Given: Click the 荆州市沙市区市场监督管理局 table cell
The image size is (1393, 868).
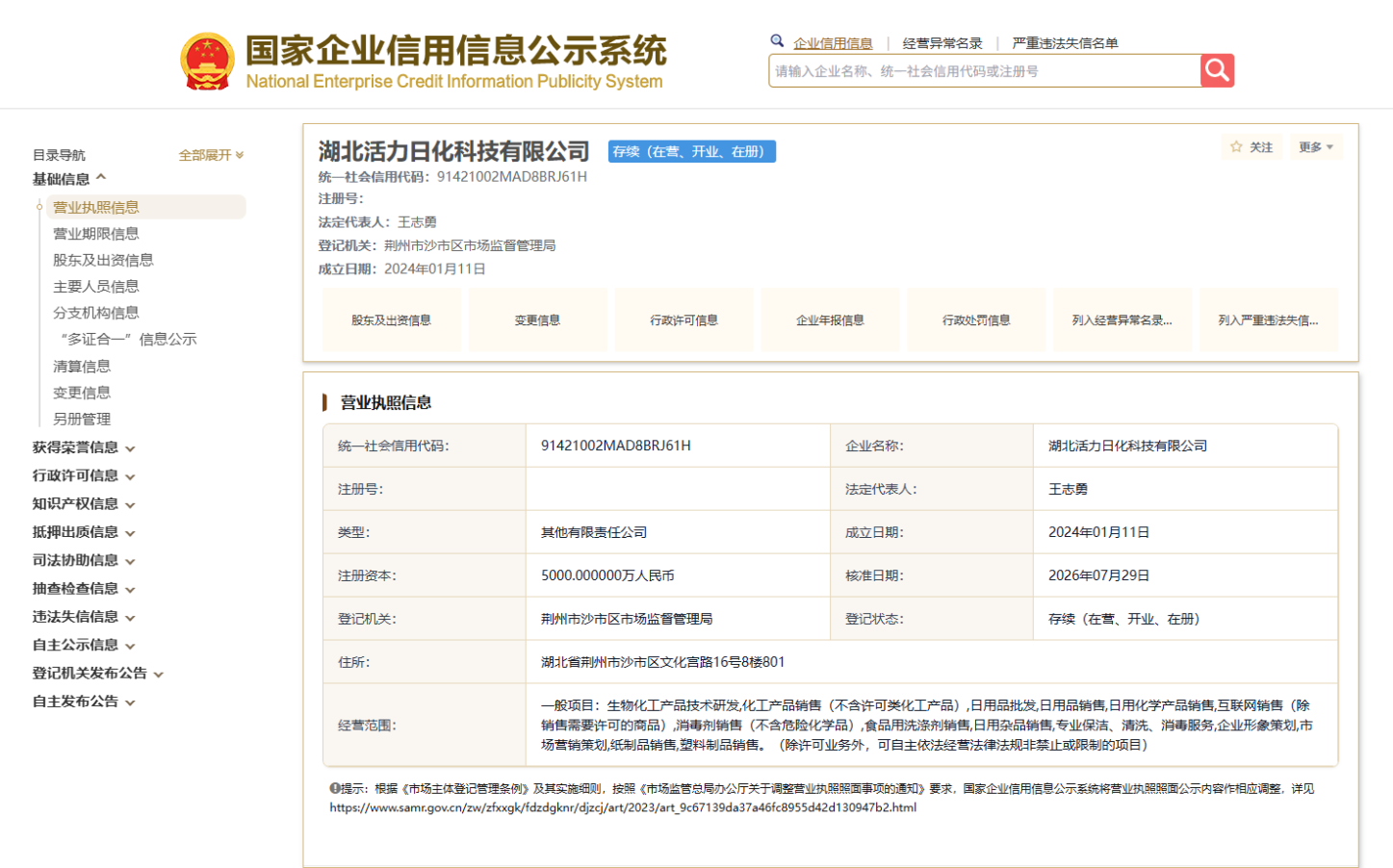Looking at the screenshot, I should pyautogui.click(x=627, y=619).
